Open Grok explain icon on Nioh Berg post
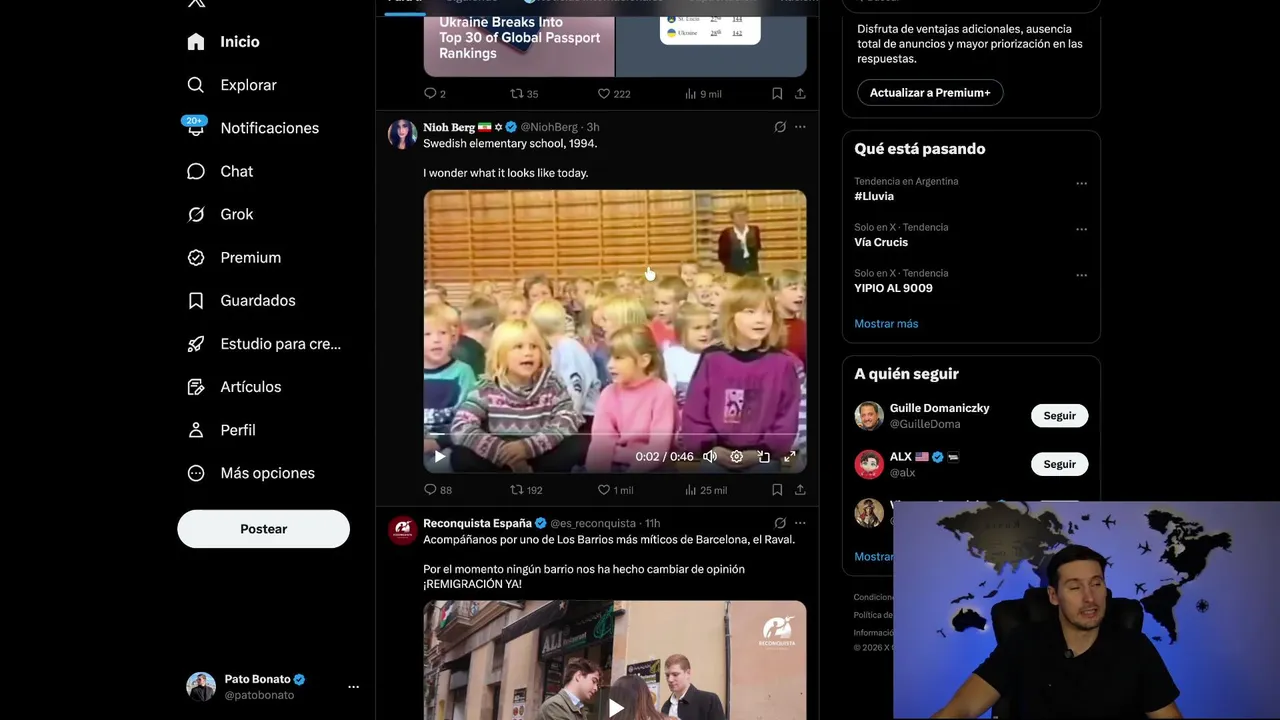 tap(780, 127)
